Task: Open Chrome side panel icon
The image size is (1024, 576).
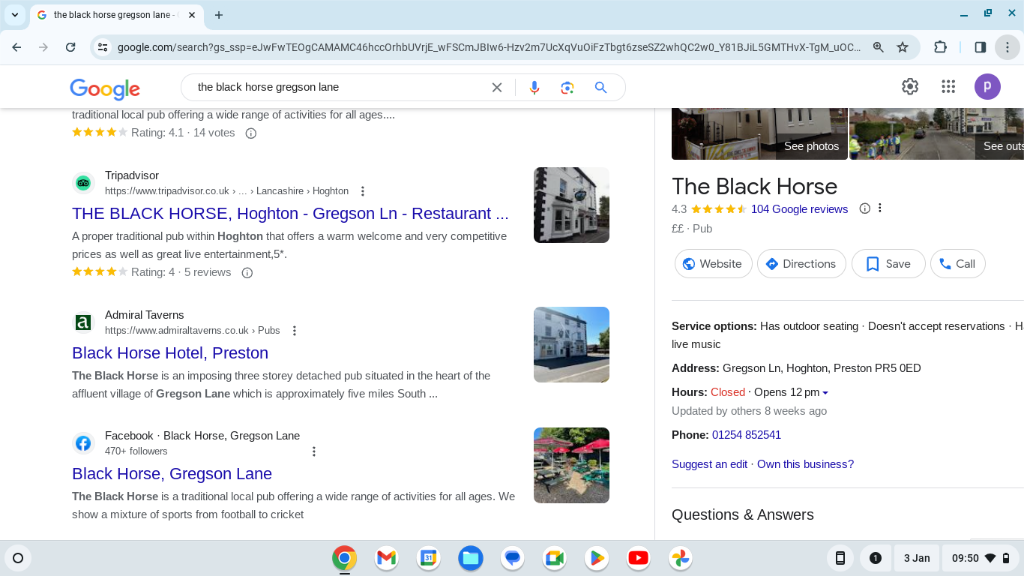Action: coord(980,47)
